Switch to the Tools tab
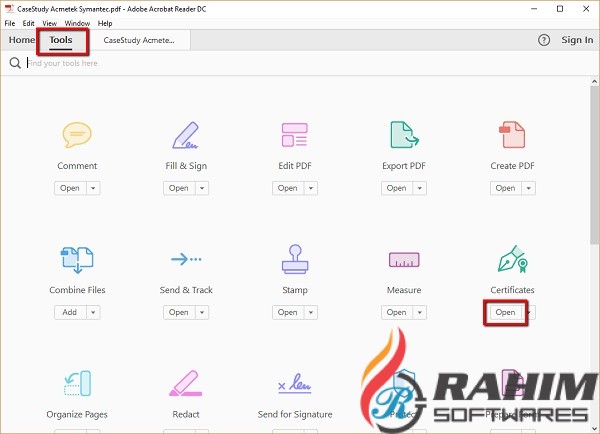 60,40
